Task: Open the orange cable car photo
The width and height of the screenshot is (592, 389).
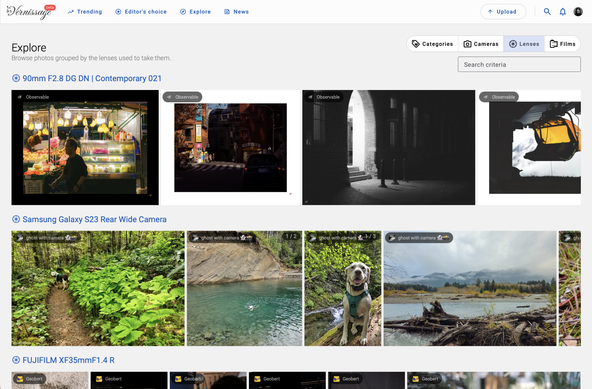Action: tap(529, 147)
